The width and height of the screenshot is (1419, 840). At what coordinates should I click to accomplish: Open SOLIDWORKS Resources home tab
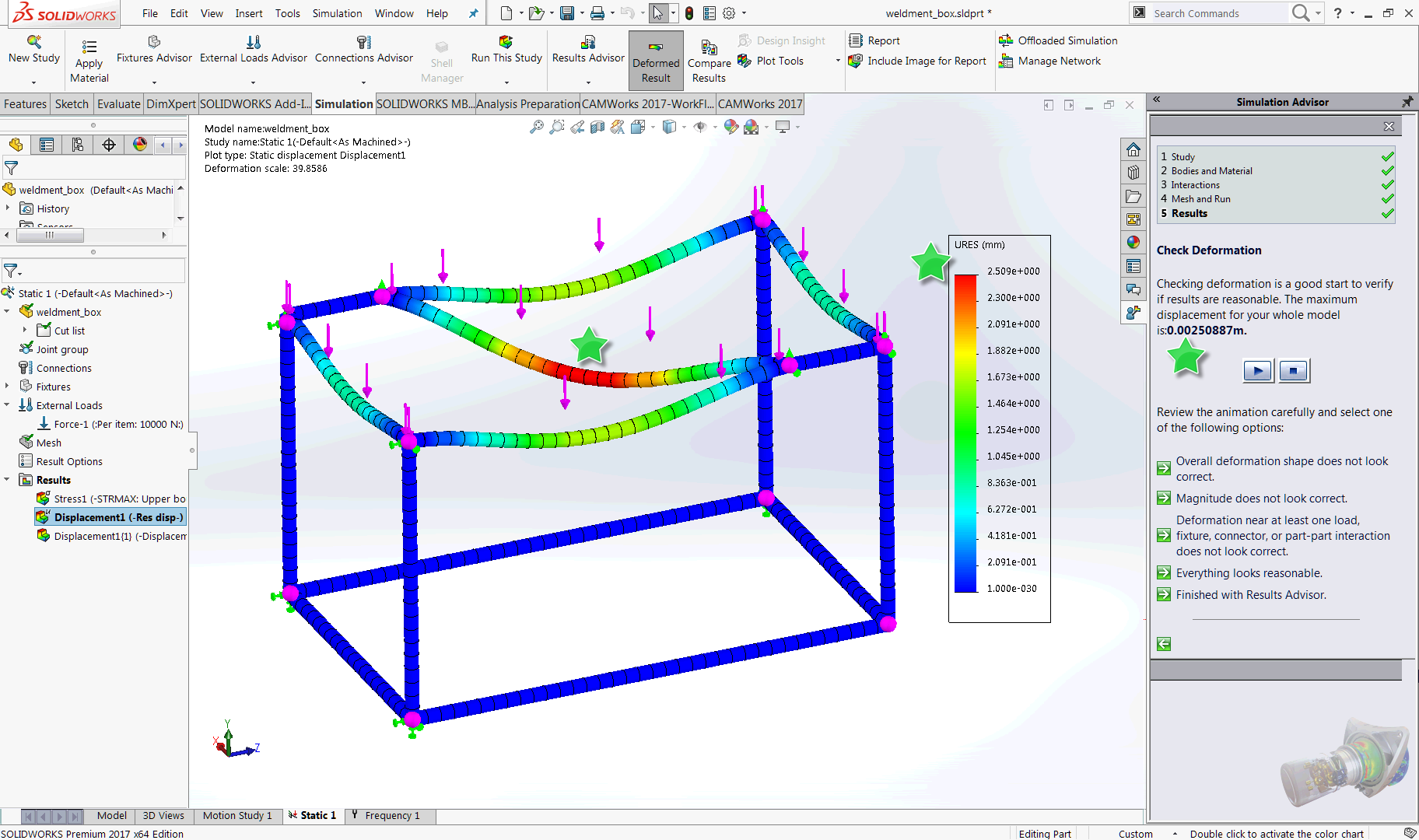pyautogui.click(x=1133, y=149)
